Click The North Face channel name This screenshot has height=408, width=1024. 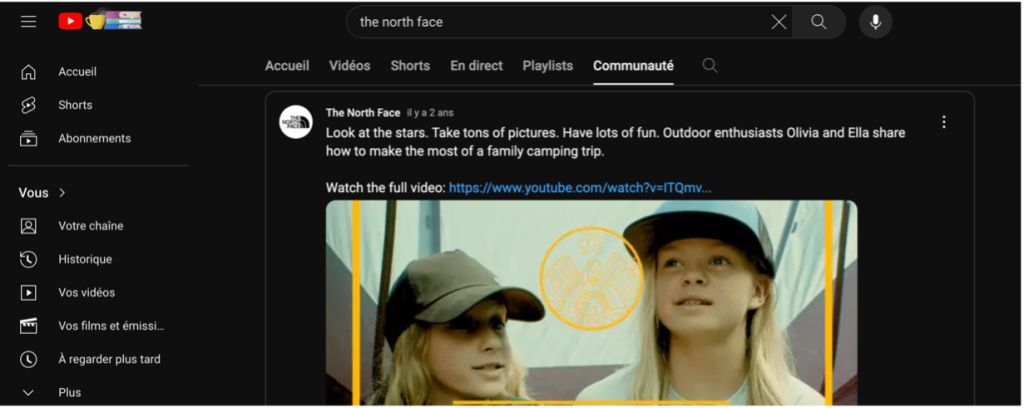pos(363,112)
